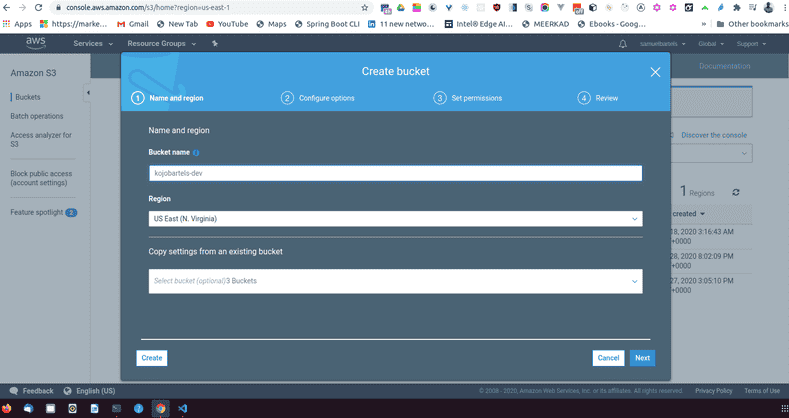Change language via English (US)

[90, 391]
